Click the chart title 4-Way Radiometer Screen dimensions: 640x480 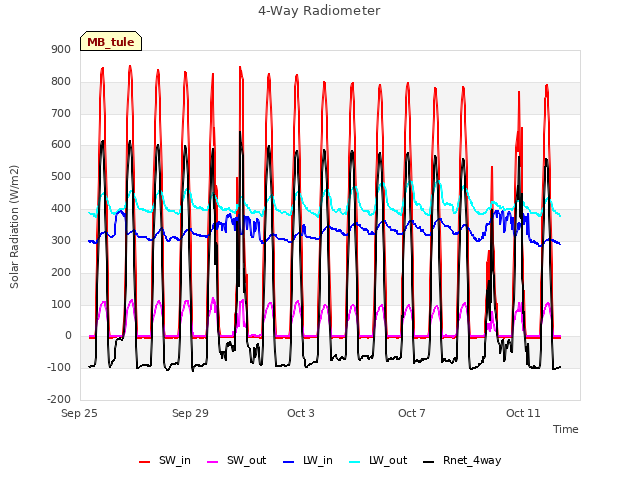(x=319, y=11)
